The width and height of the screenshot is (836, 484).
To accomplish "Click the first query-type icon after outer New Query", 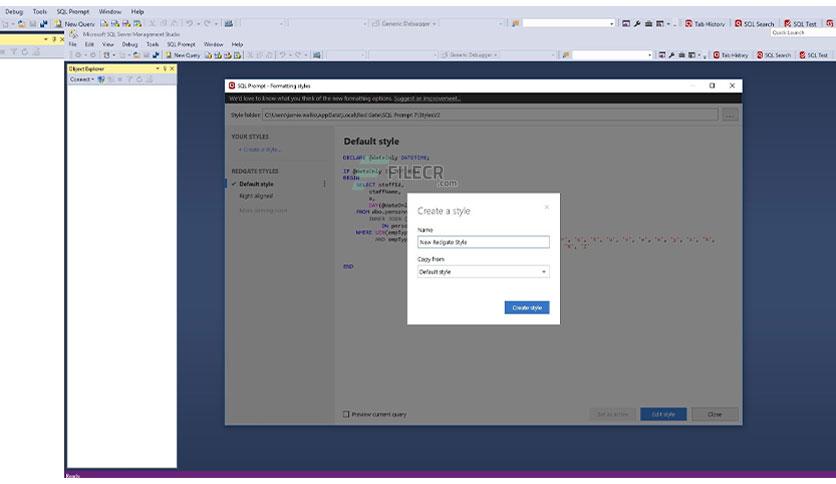I will (104, 23).
